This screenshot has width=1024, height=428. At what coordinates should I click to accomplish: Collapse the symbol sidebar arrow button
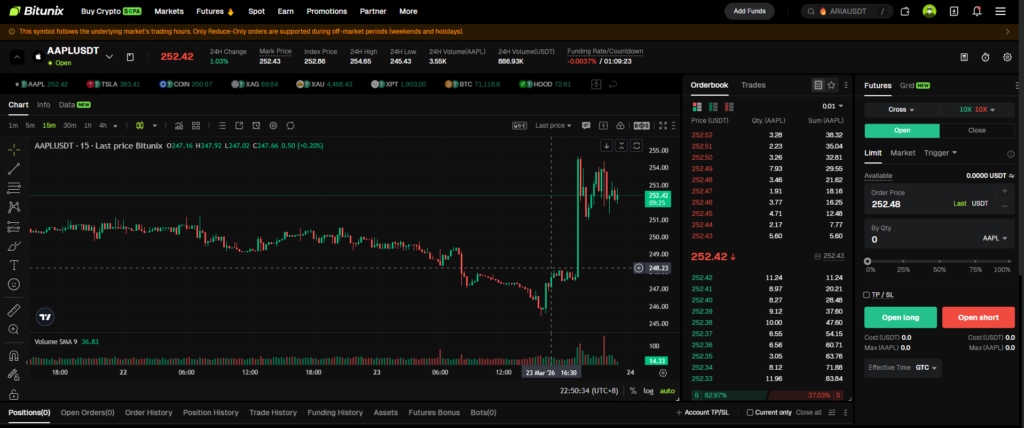tap(17, 57)
